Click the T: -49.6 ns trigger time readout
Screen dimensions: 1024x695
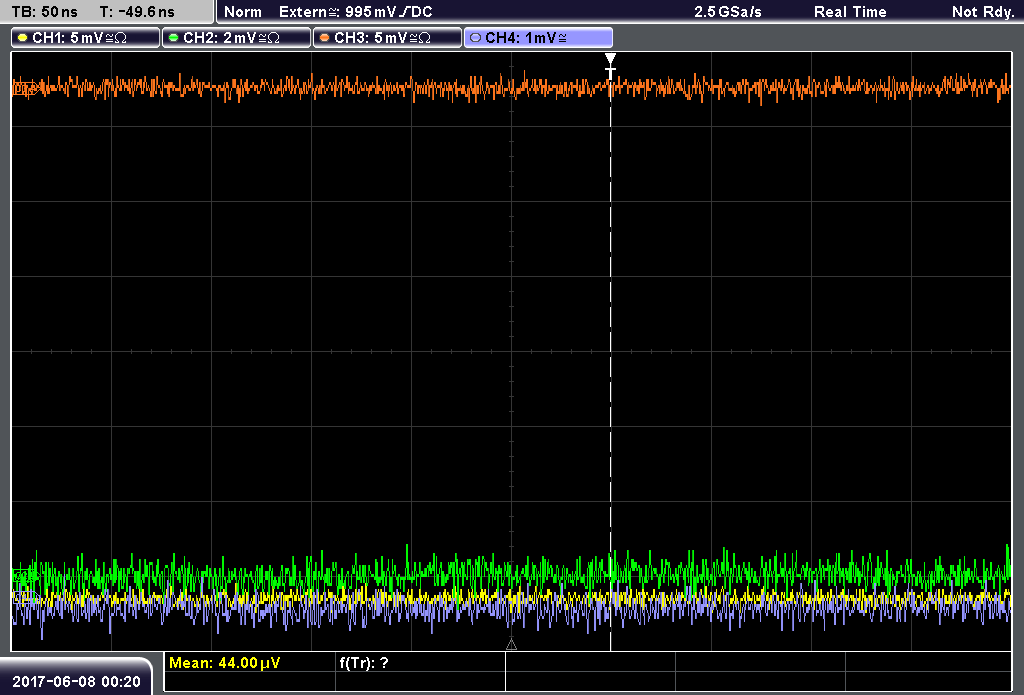coord(137,12)
